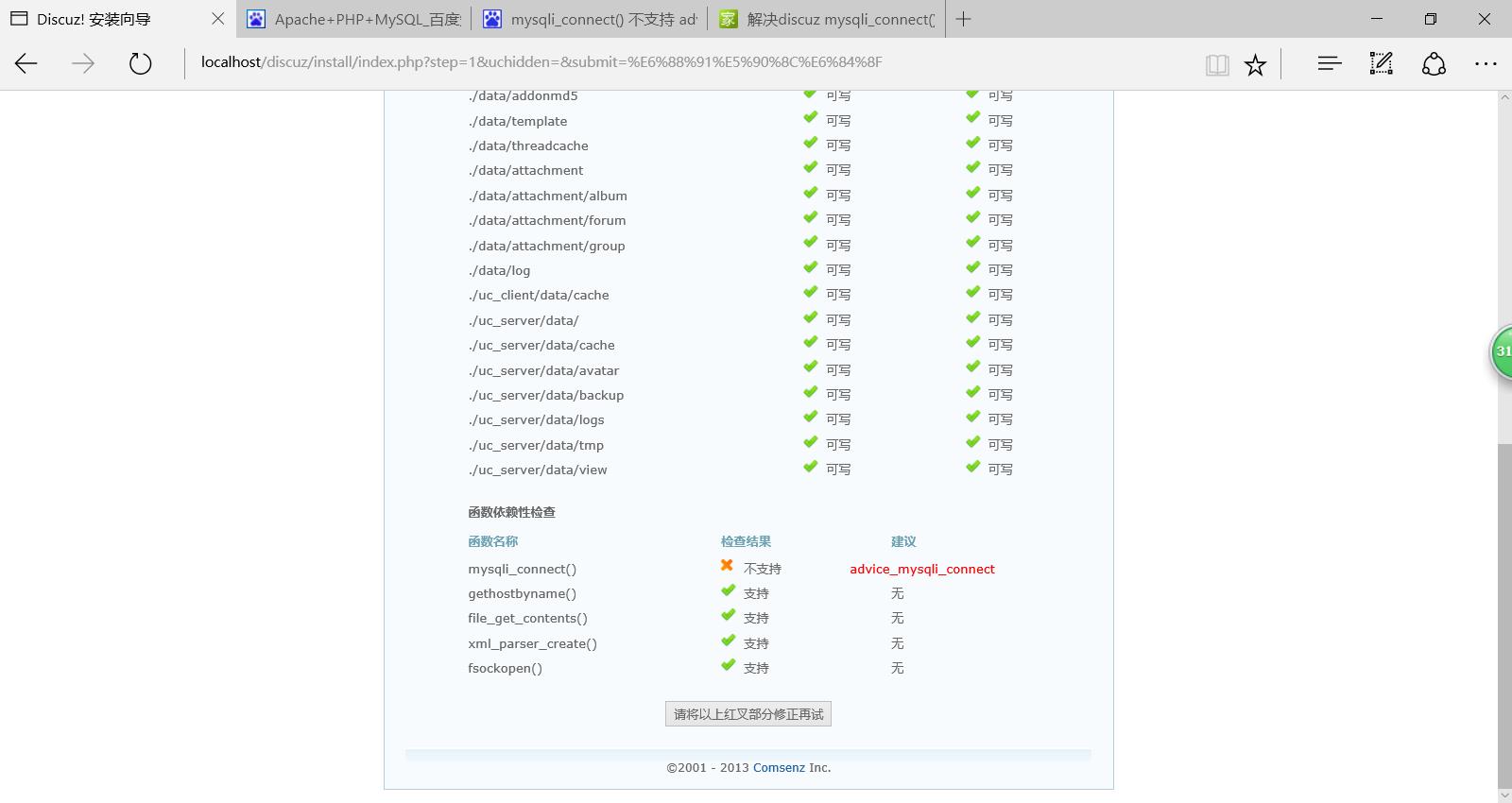Click the scrollbar down arrow

[1504, 795]
